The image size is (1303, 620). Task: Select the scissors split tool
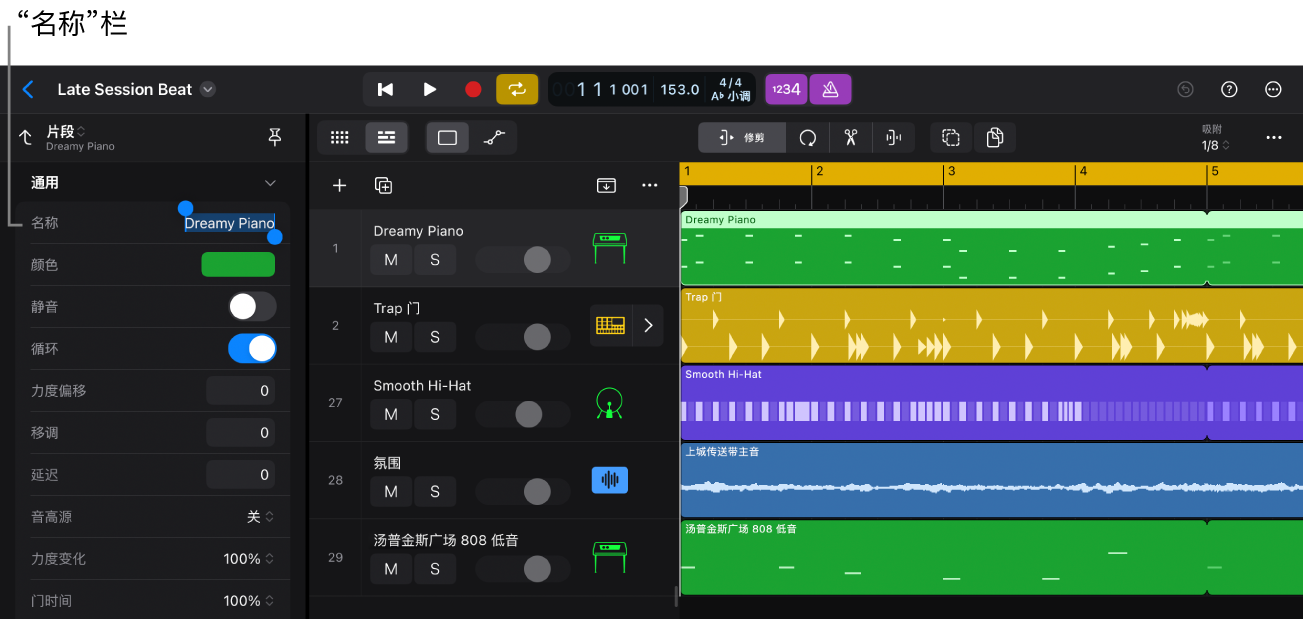click(851, 138)
